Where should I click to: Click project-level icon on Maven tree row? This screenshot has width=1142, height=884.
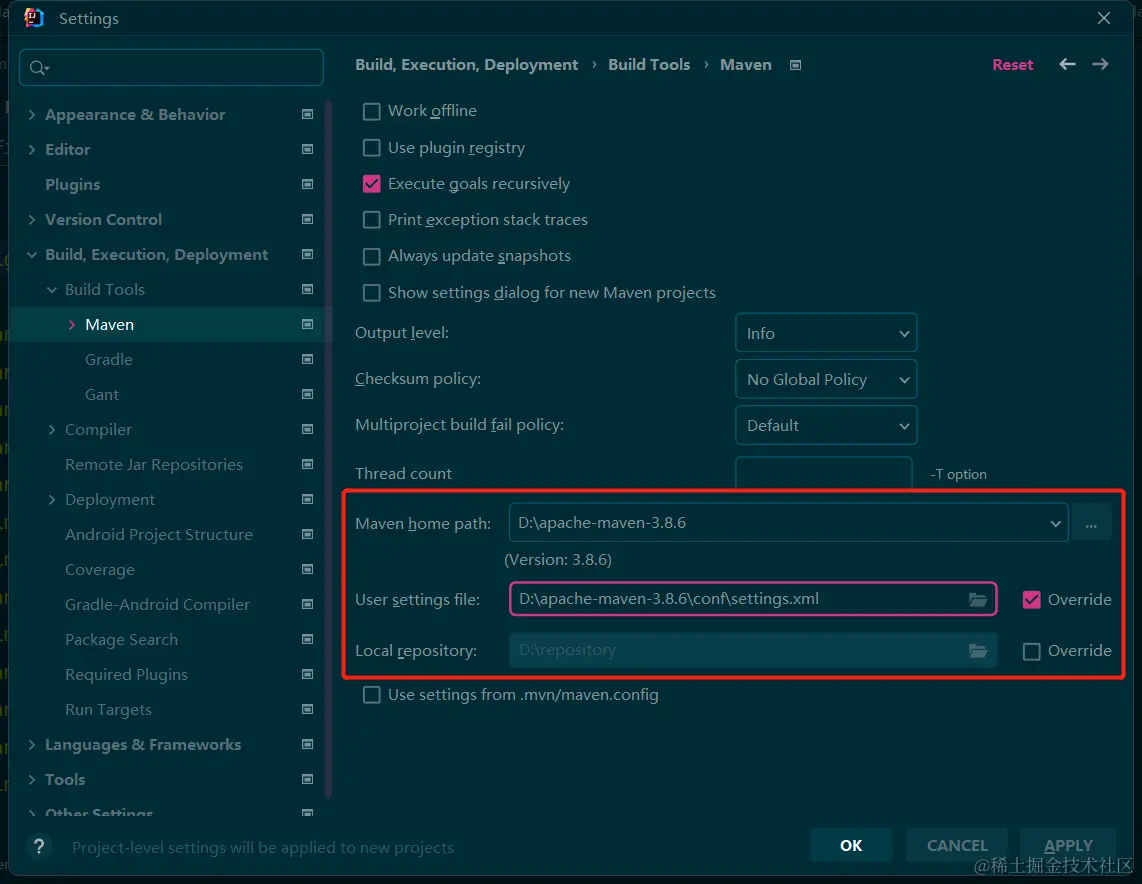click(x=307, y=324)
